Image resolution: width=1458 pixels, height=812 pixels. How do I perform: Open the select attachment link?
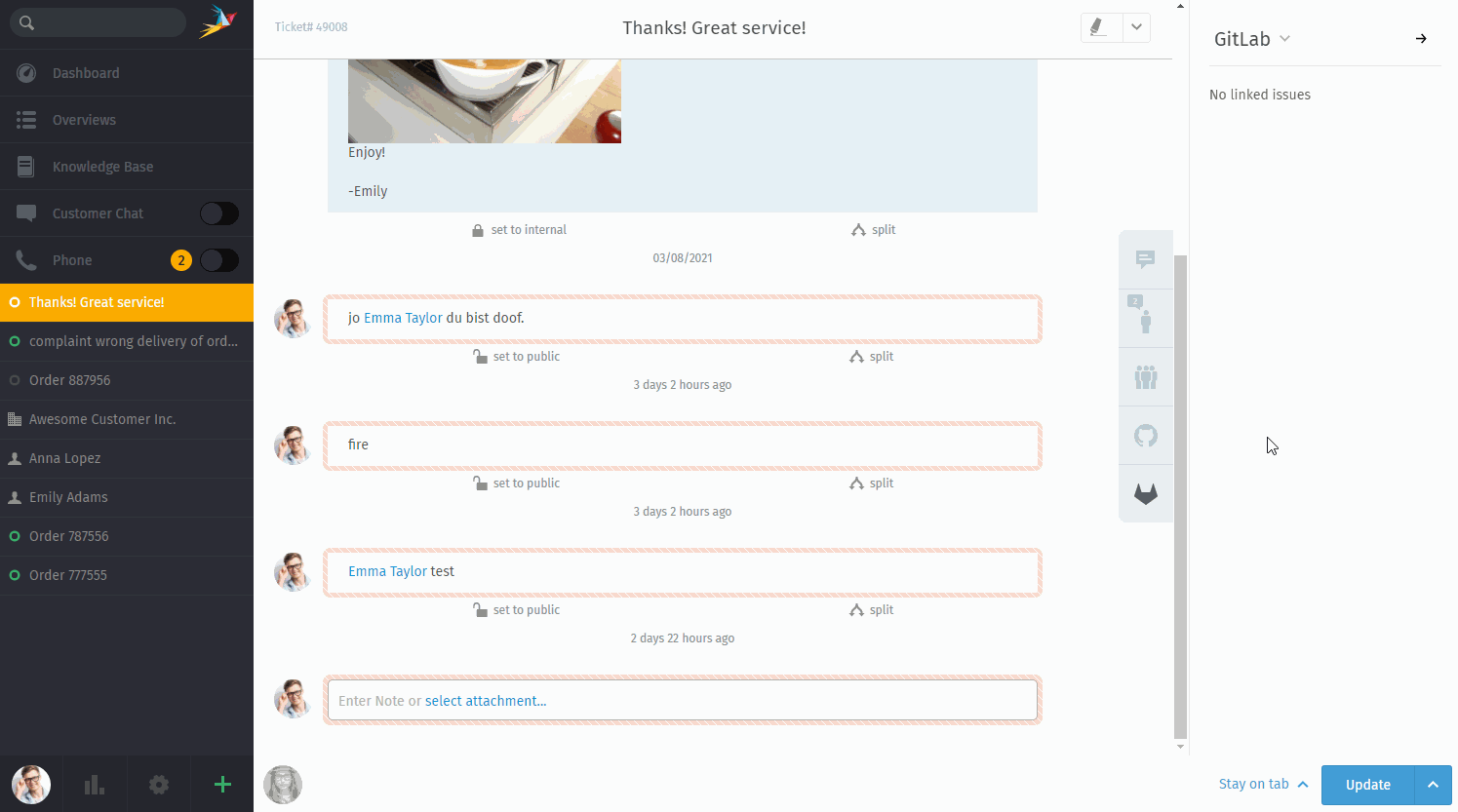486,700
